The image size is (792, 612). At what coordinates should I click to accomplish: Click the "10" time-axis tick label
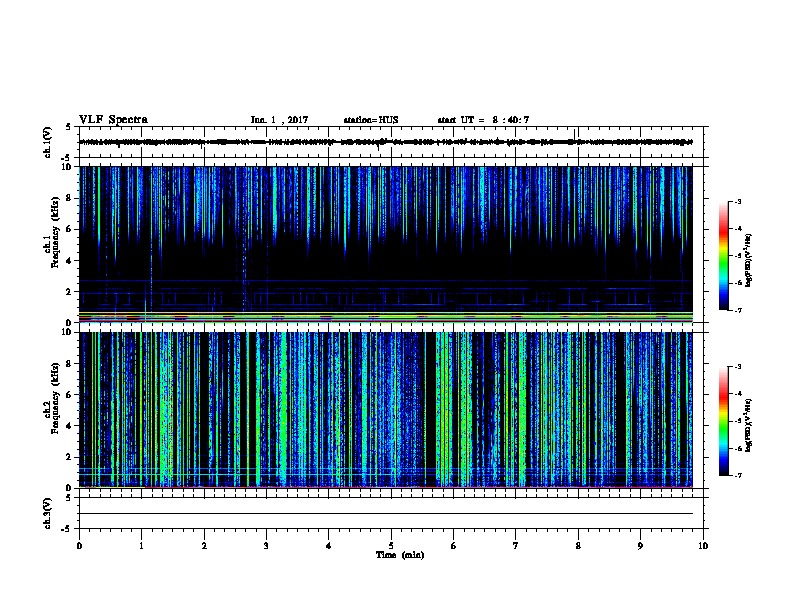(x=703, y=545)
